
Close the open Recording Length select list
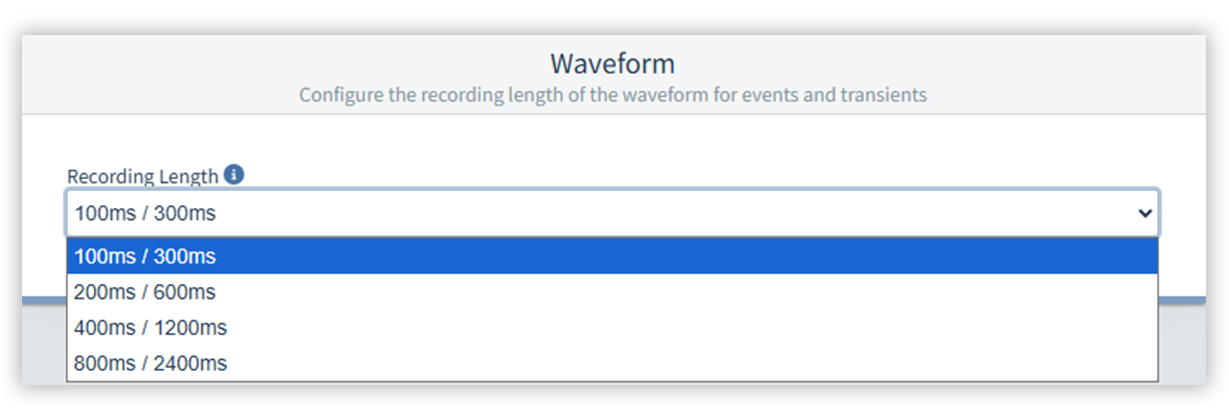pyautogui.click(x=1145, y=213)
